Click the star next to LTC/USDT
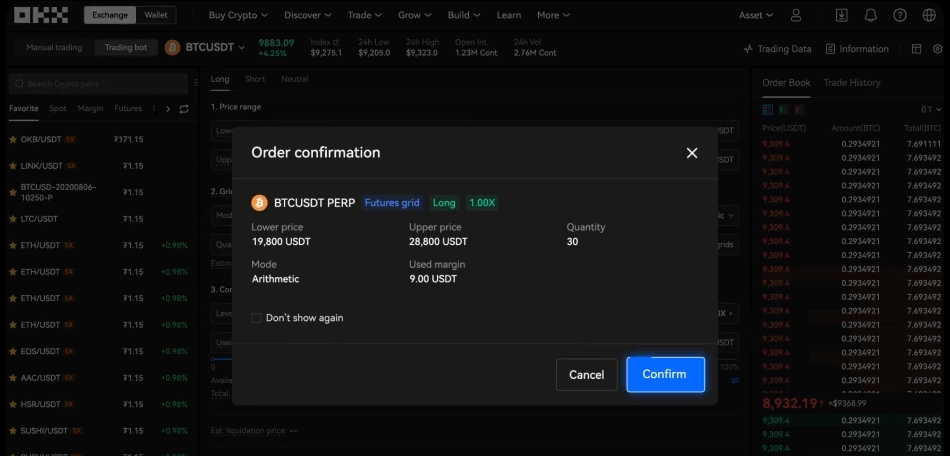950x456 pixels. pos(13,219)
